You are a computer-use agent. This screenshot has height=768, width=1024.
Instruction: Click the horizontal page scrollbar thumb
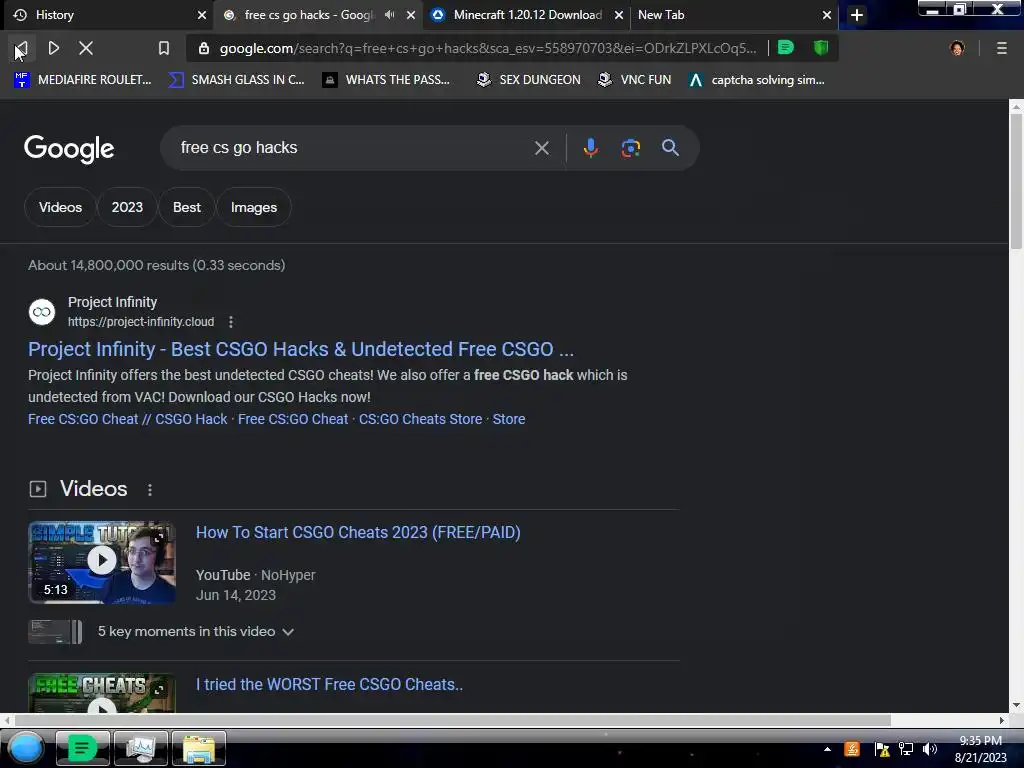pyautogui.click(x=453, y=720)
